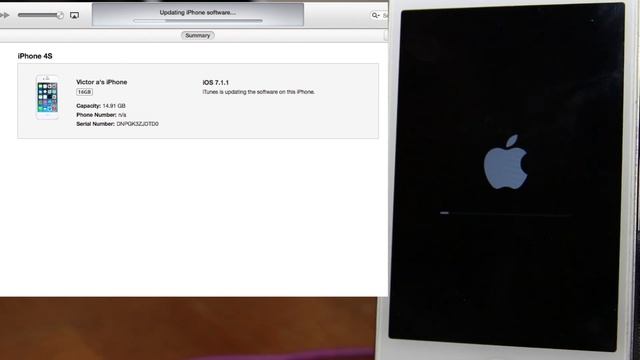
Task: Adjust the iTunes volume slider knob
Action: [x=60, y=15]
